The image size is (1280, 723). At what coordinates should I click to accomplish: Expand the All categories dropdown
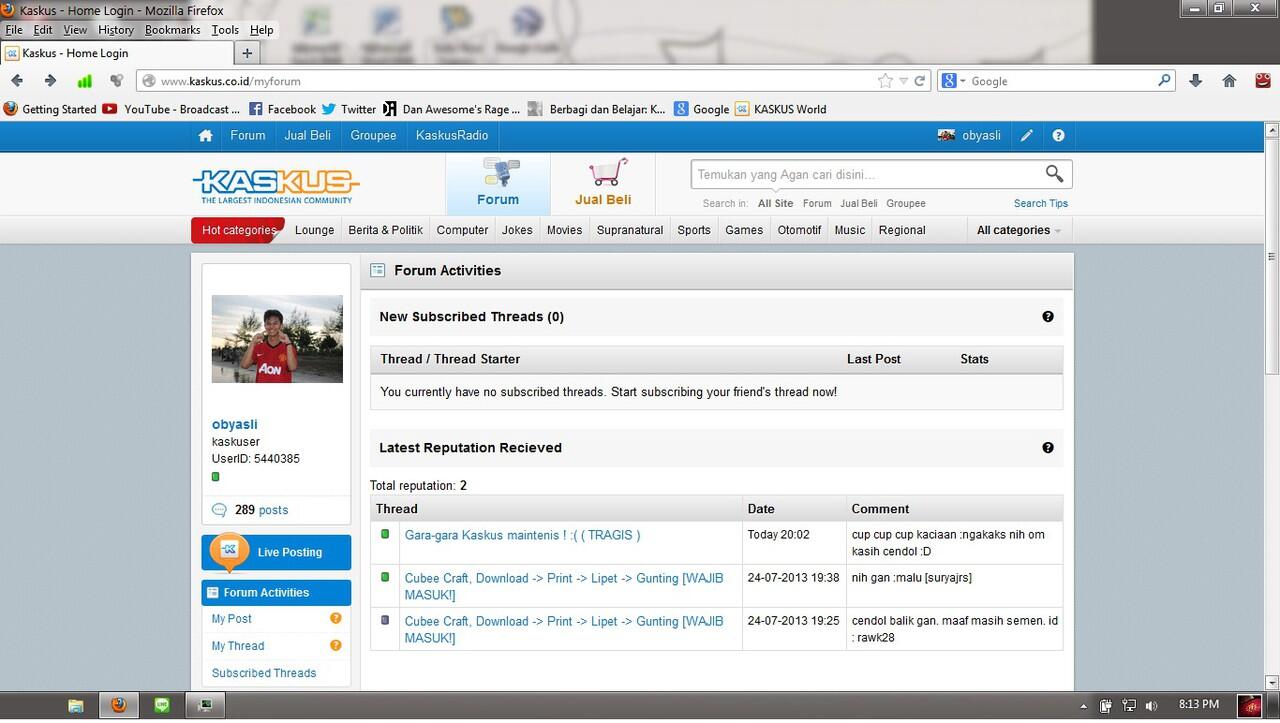1018,230
